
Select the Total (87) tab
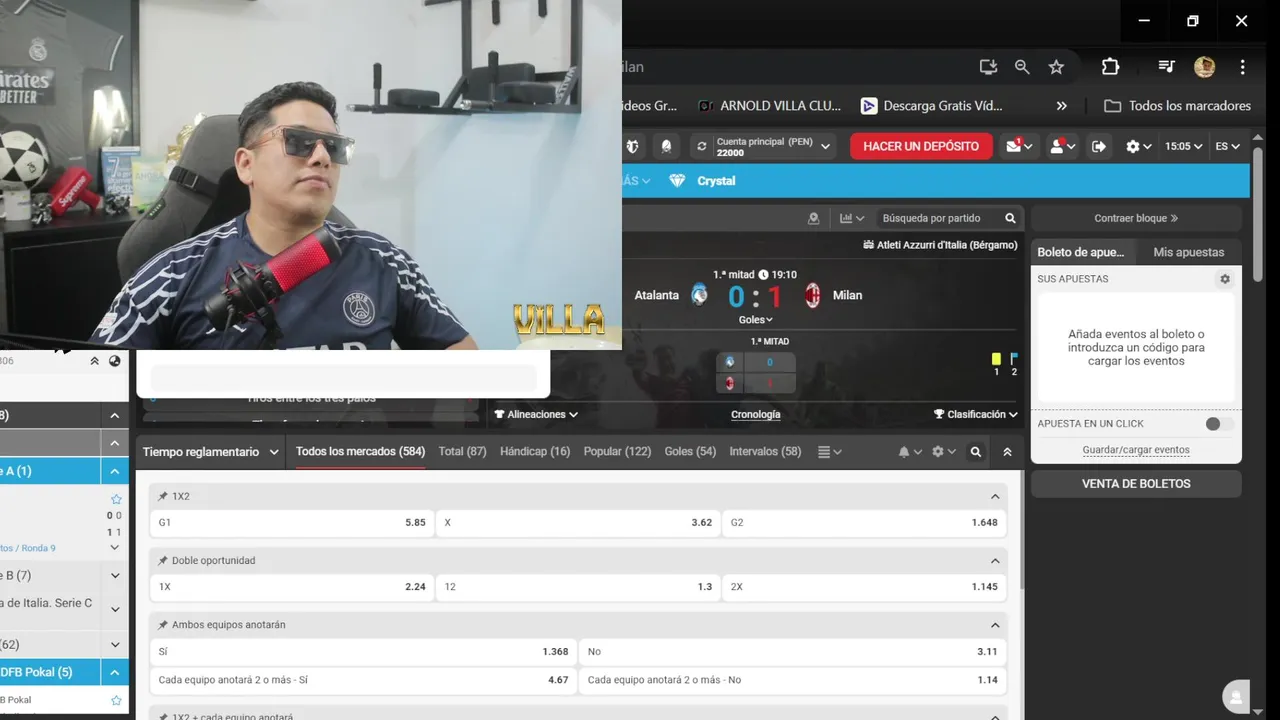[x=462, y=452]
